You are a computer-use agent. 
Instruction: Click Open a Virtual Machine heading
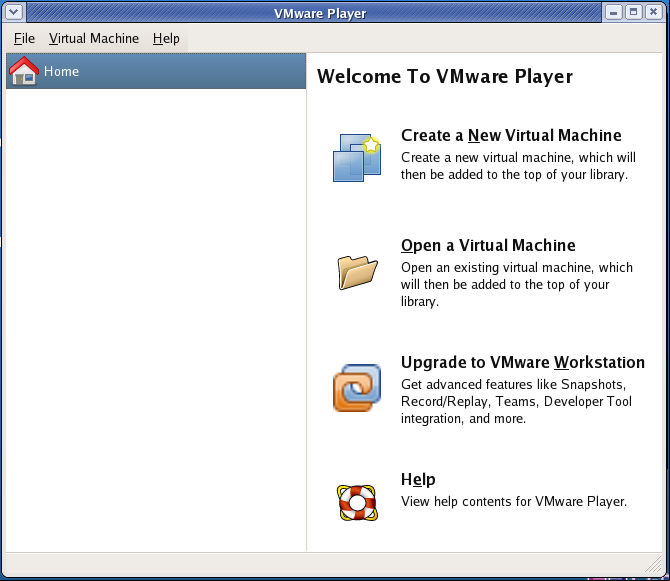pos(488,246)
